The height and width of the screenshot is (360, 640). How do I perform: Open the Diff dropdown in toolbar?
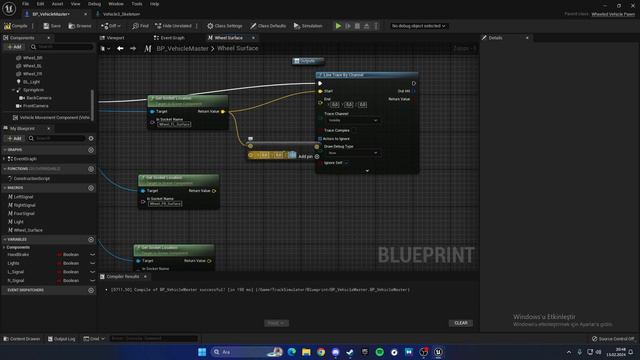point(111,26)
